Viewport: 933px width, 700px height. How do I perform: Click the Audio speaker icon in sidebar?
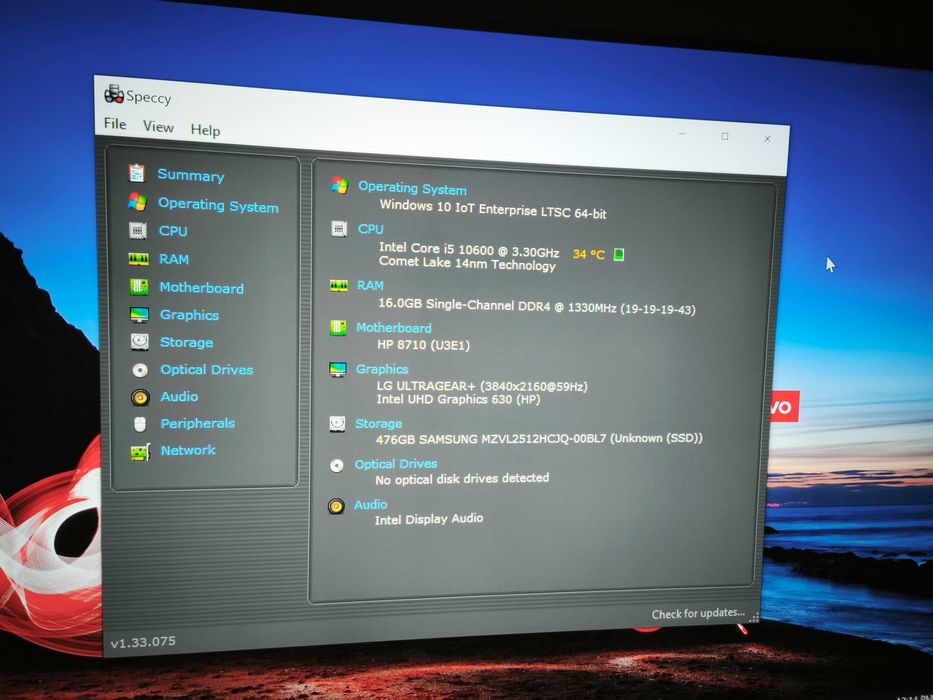point(140,397)
